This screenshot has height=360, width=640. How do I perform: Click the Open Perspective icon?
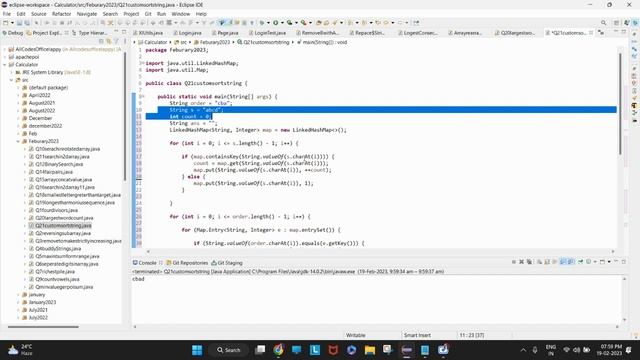pyautogui.click(x=617, y=23)
